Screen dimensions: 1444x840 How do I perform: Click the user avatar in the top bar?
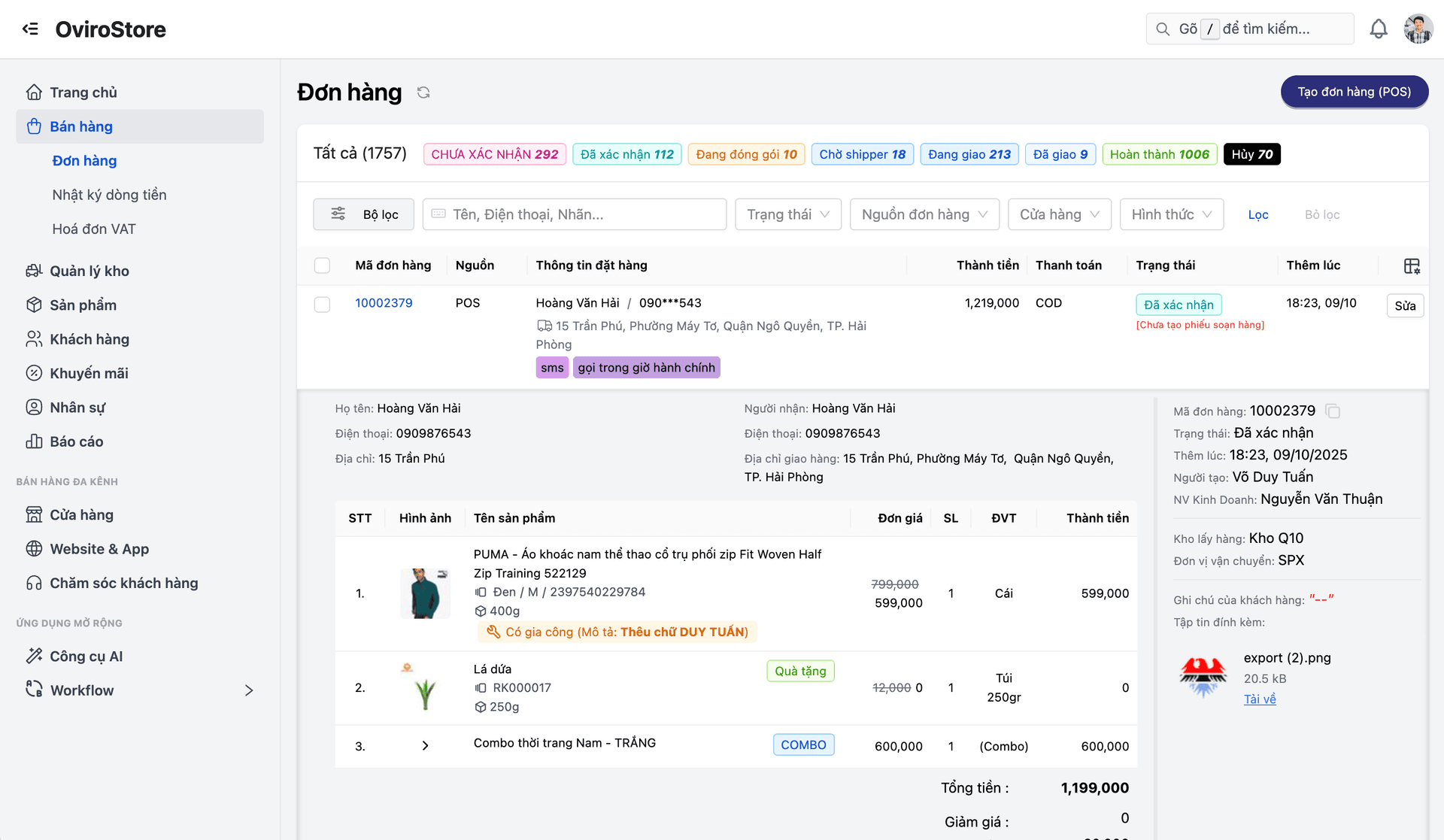(1418, 29)
